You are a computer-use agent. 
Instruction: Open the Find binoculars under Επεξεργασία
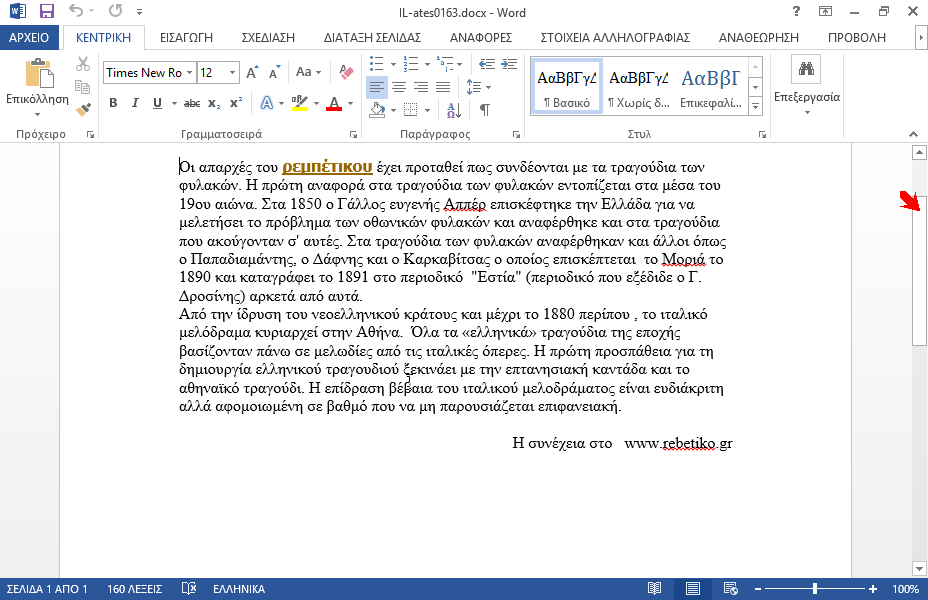tap(806, 69)
